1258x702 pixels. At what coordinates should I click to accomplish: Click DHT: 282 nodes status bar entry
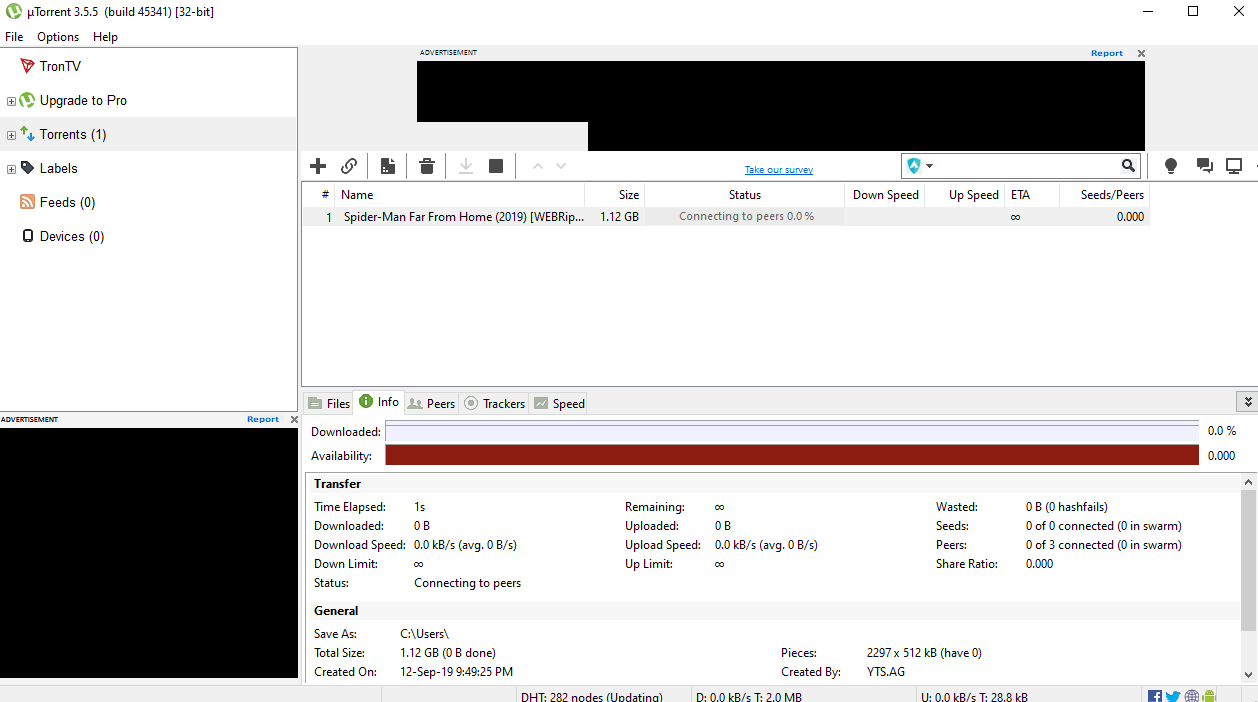591,696
